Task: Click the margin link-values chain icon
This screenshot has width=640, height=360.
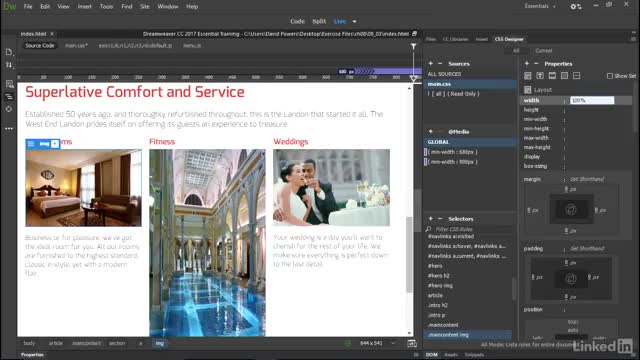Action: tap(571, 210)
